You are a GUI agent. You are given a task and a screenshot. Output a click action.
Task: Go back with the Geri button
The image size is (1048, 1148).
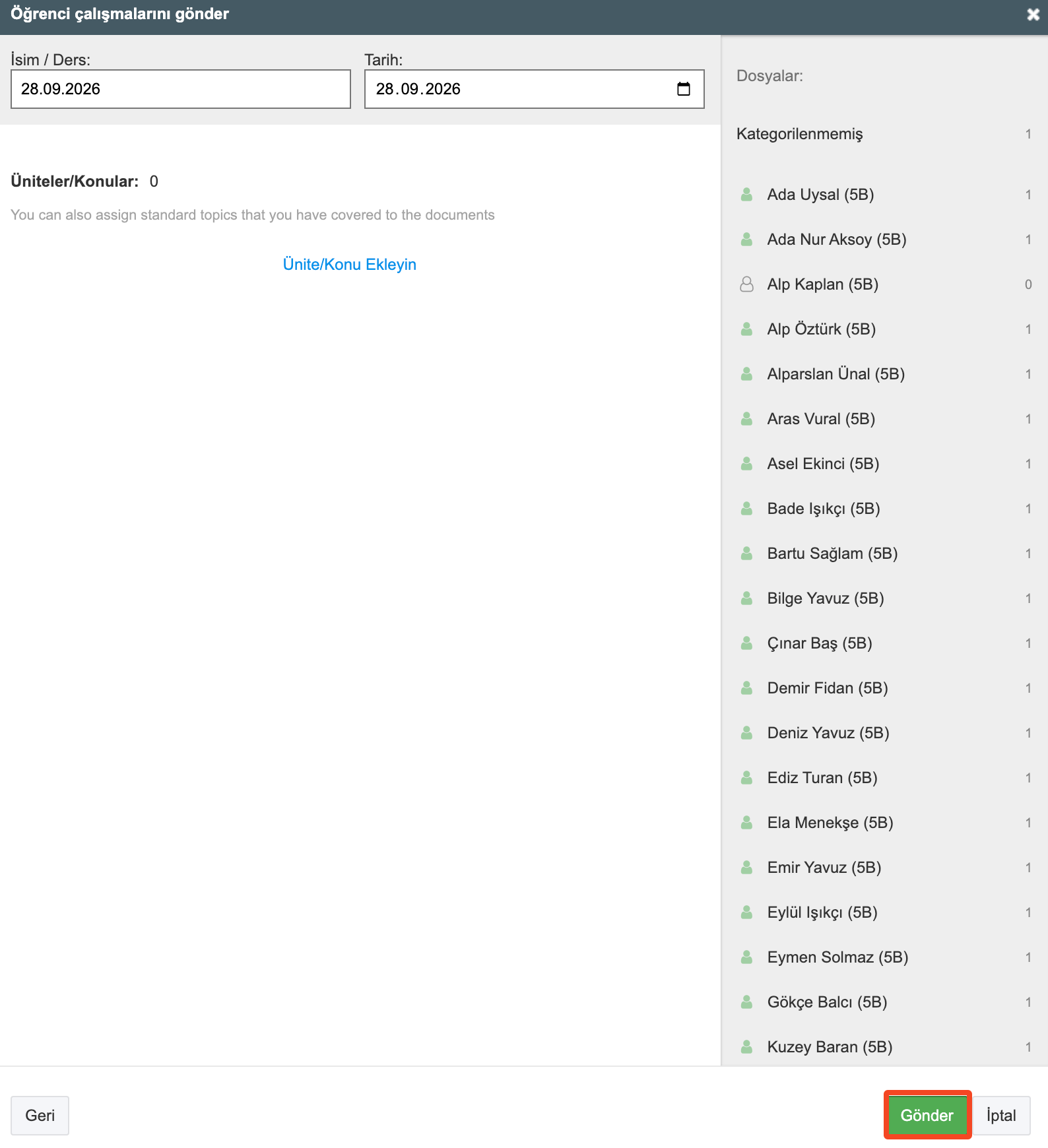(40, 1115)
